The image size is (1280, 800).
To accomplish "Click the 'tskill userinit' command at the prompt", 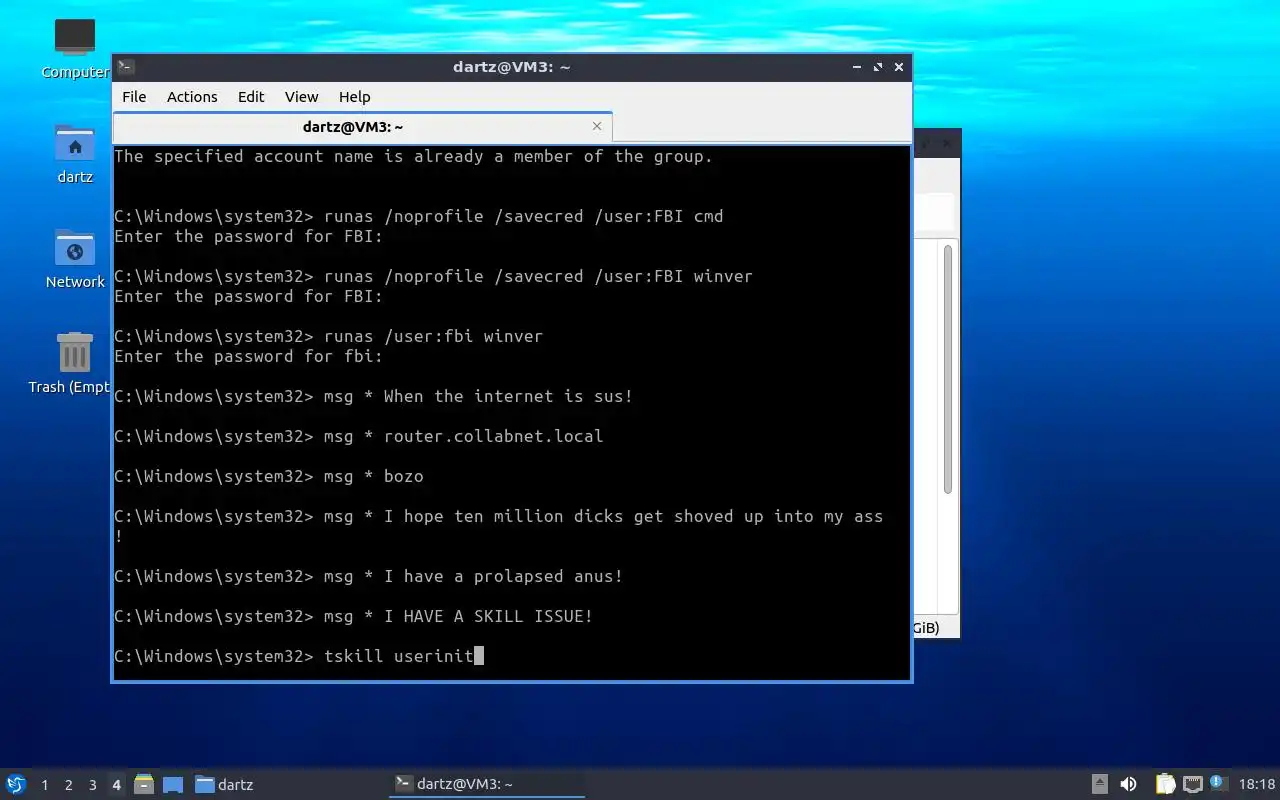I will point(398,656).
